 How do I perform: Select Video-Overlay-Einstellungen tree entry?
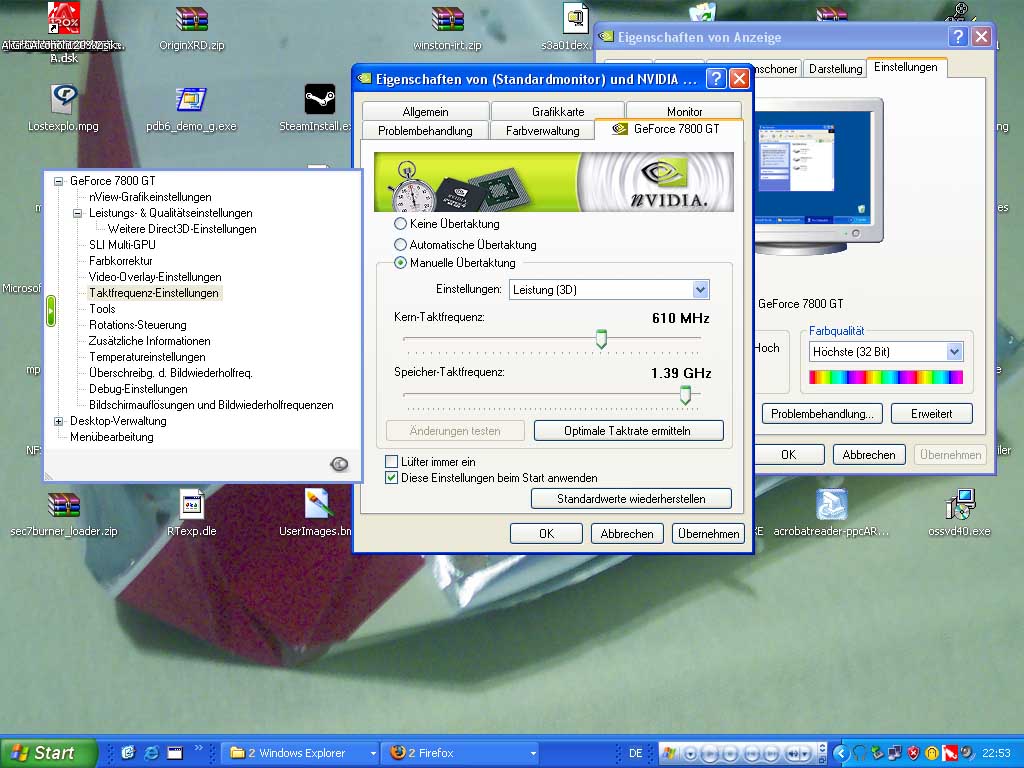coord(155,277)
